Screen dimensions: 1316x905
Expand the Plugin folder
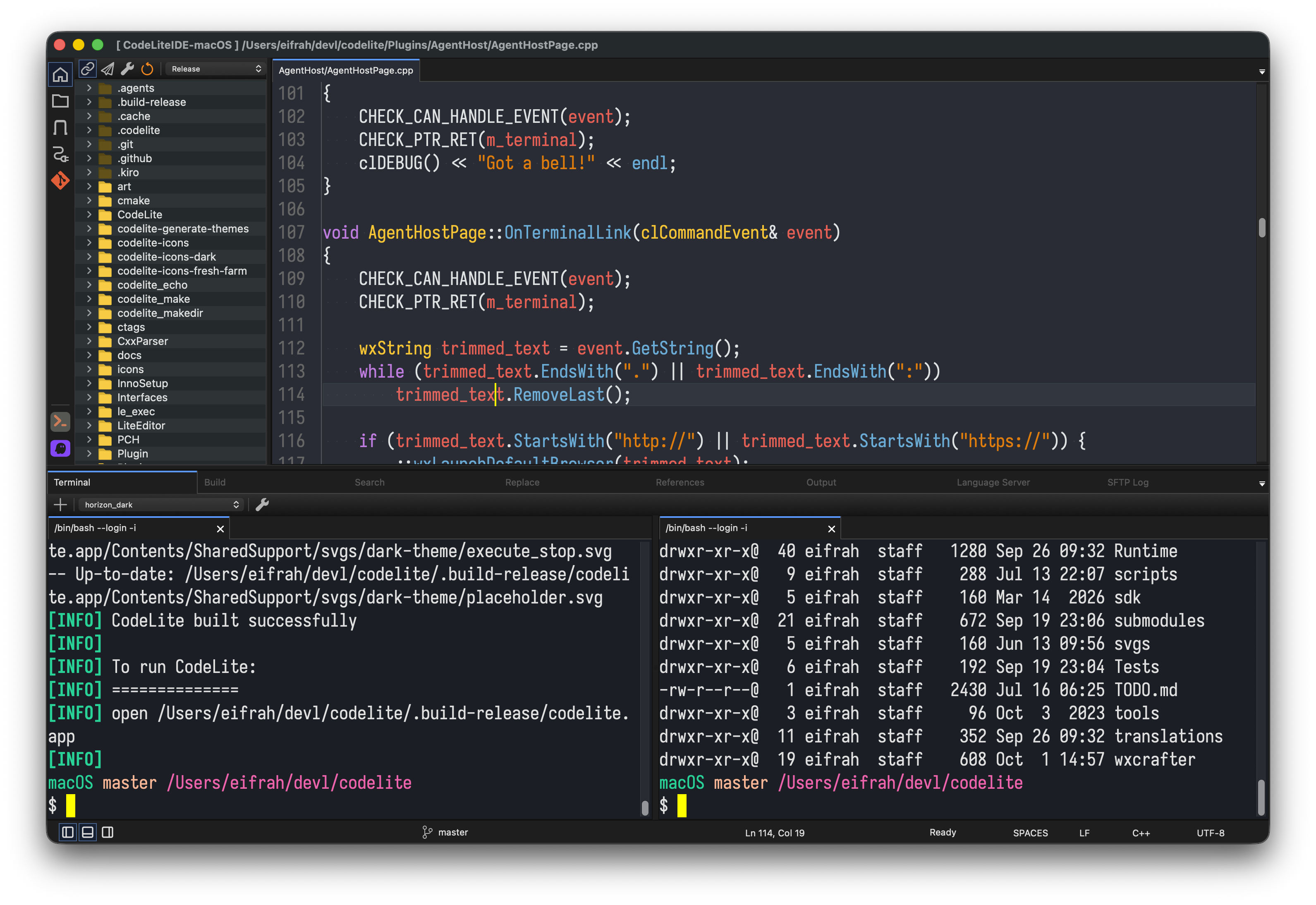pos(89,453)
